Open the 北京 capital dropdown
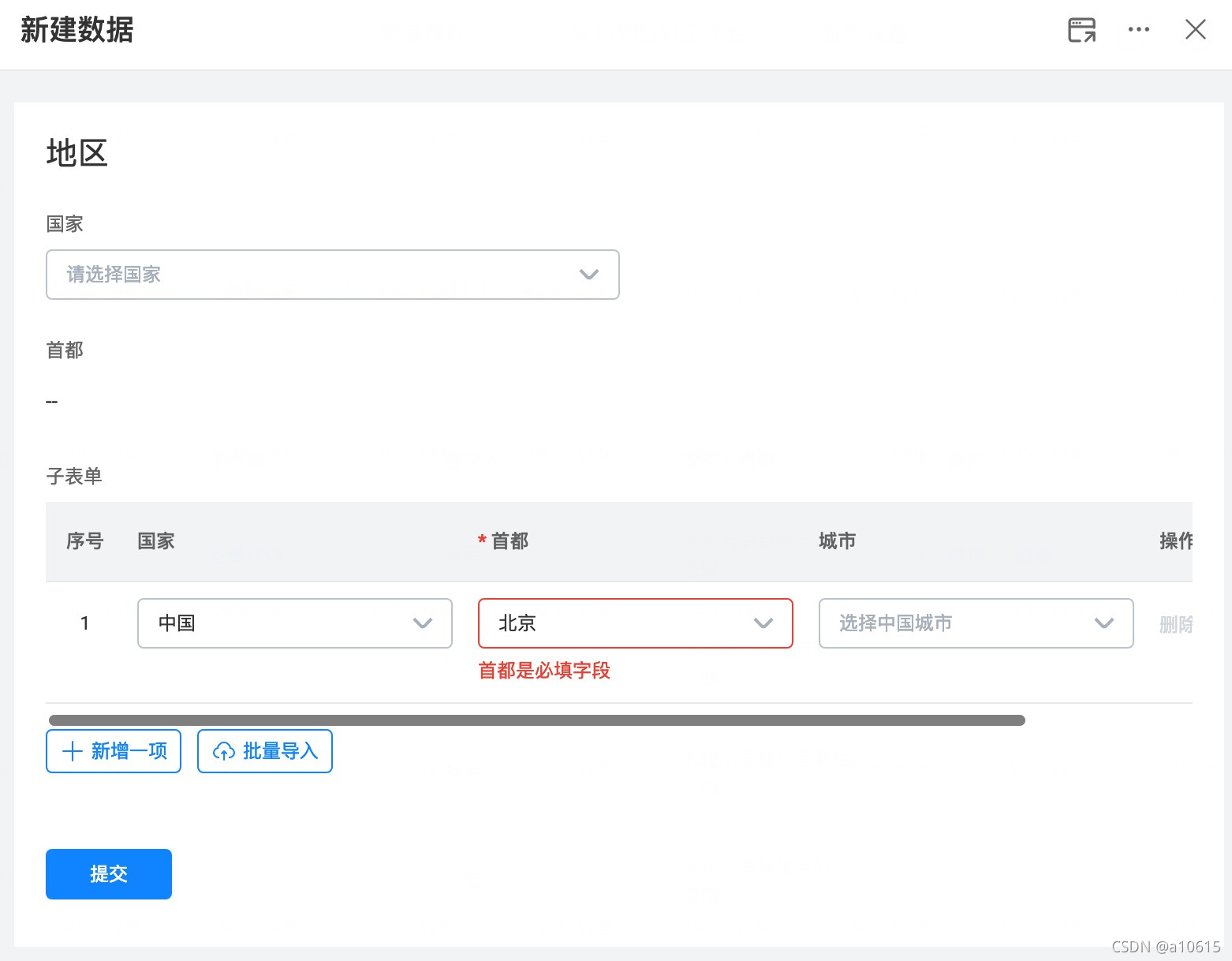The image size is (1232, 961). 636,623
